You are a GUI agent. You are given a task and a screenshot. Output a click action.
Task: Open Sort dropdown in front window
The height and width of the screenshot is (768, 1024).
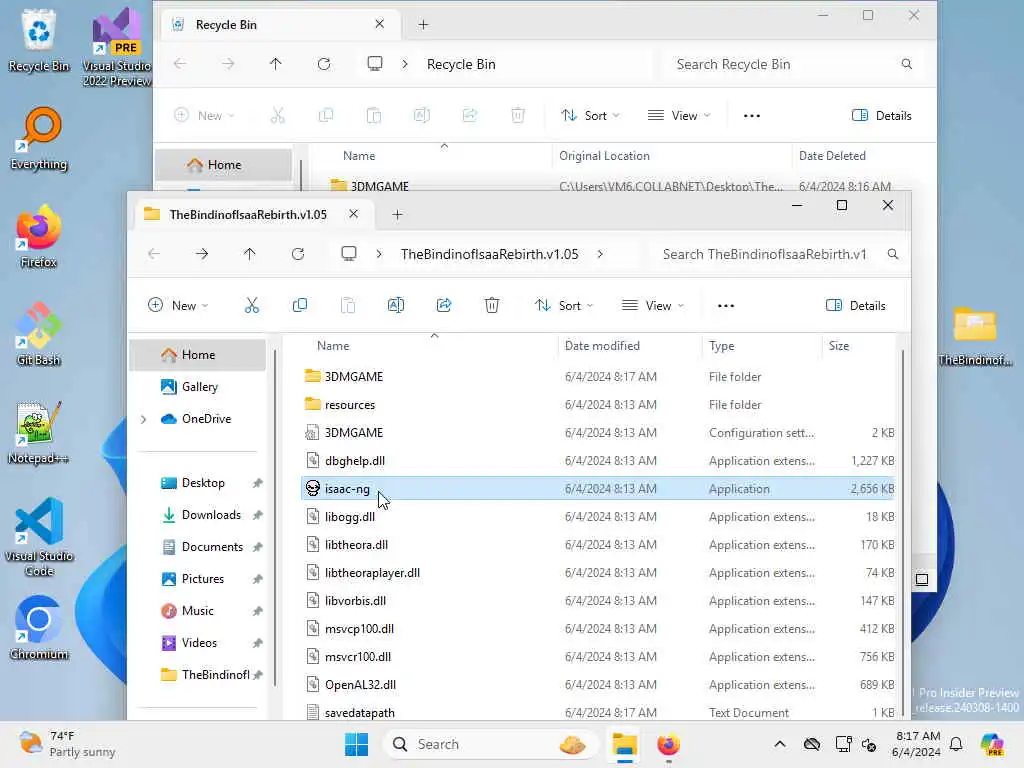[564, 305]
